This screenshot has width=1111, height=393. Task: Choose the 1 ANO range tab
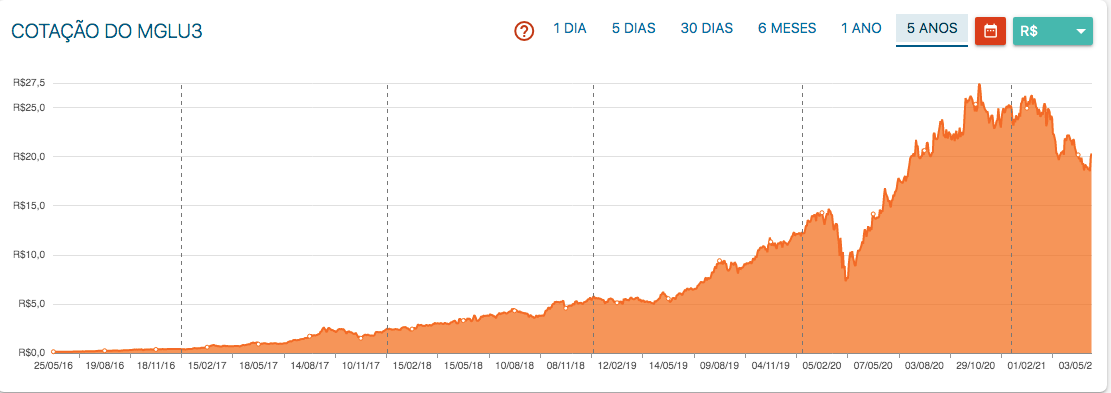(x=861, y=29)
